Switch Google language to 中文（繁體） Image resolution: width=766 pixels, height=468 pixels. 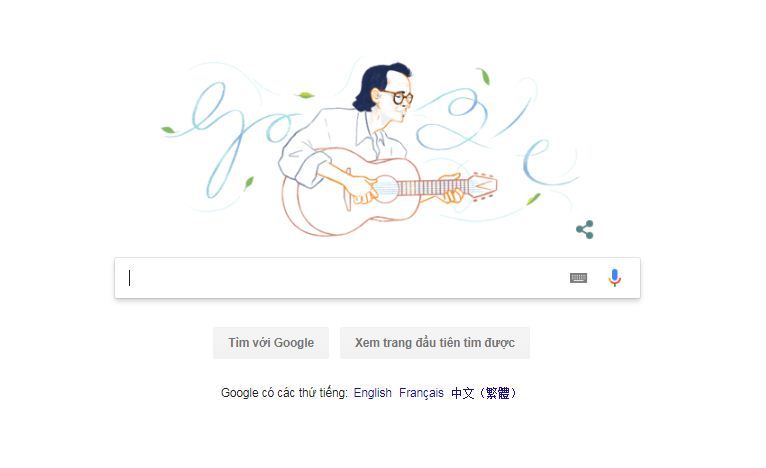pos(484,393)
